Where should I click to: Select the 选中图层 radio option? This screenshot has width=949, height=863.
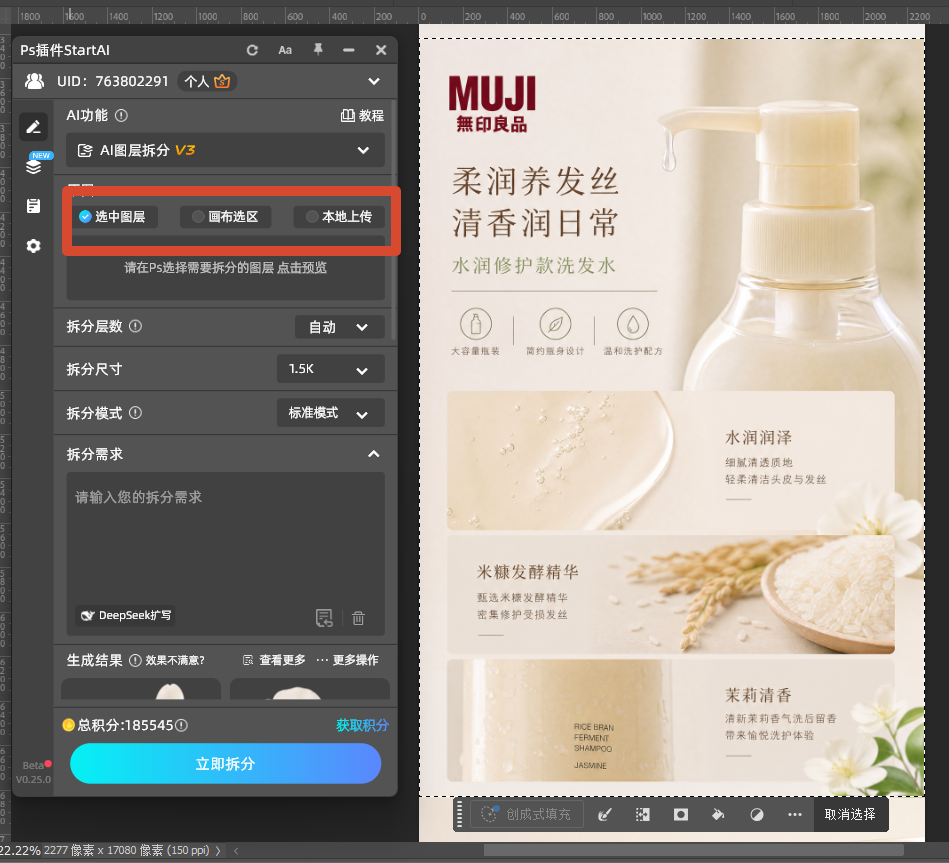[113, 217]
